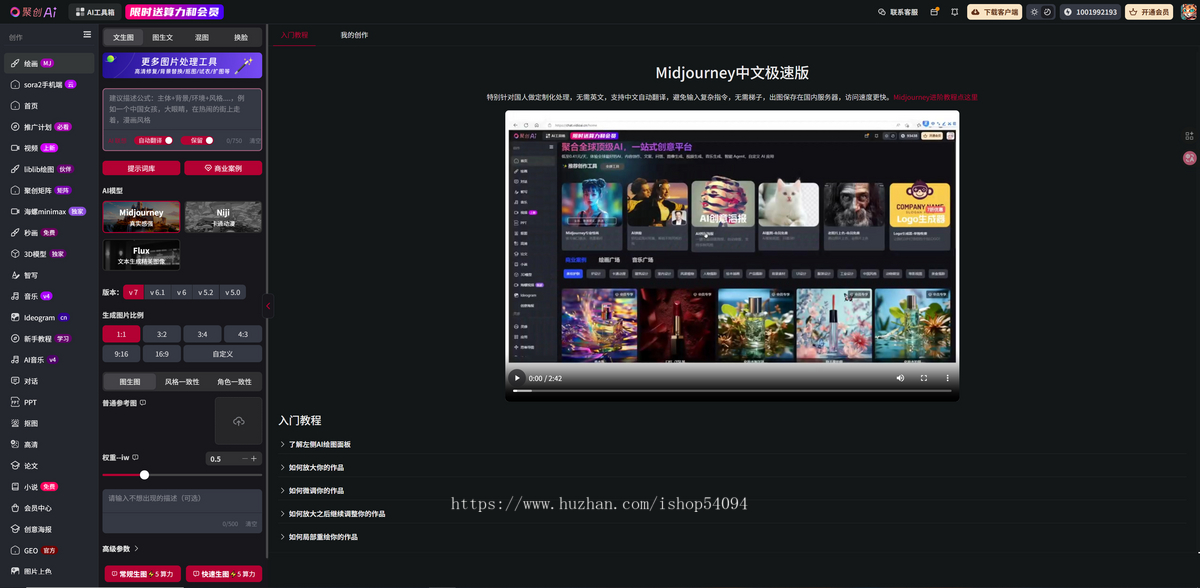Expand 如何微调你的作品 tutorial
This screenshot has width=1200, height=588.
(311, 491)
